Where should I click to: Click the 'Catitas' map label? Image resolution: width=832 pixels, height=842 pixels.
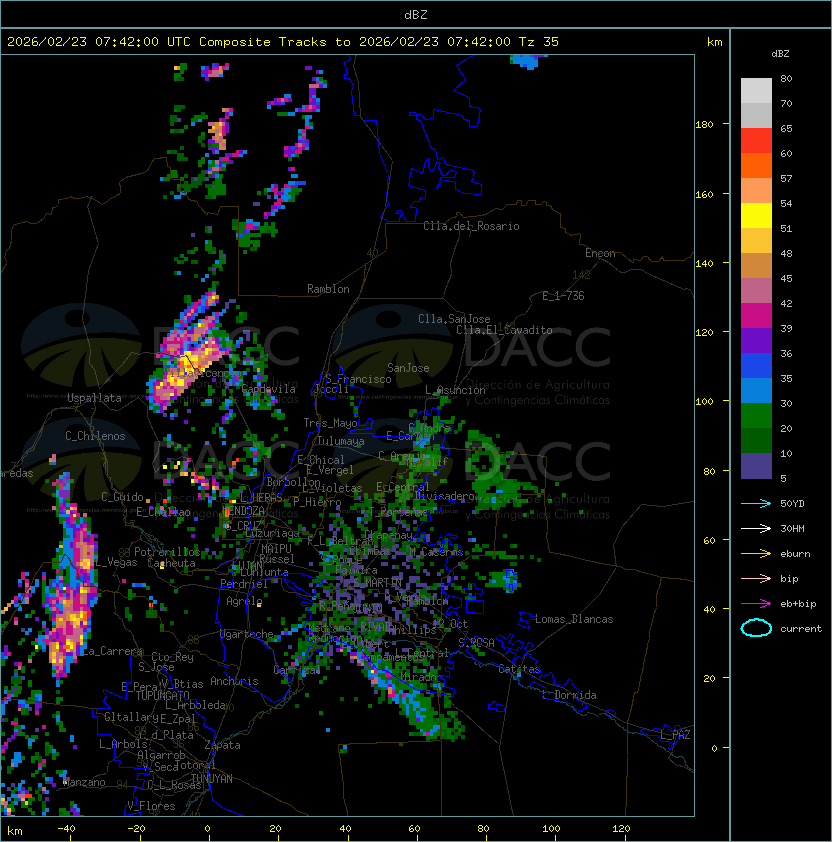click(519, 669)
